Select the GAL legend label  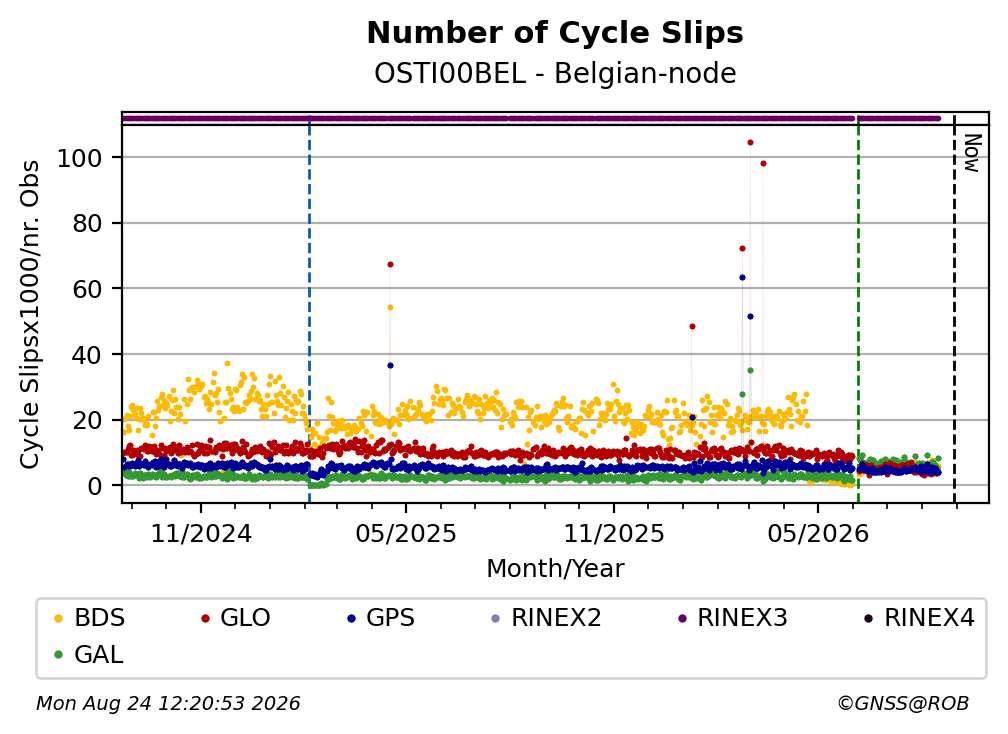[x=98, y=654]
